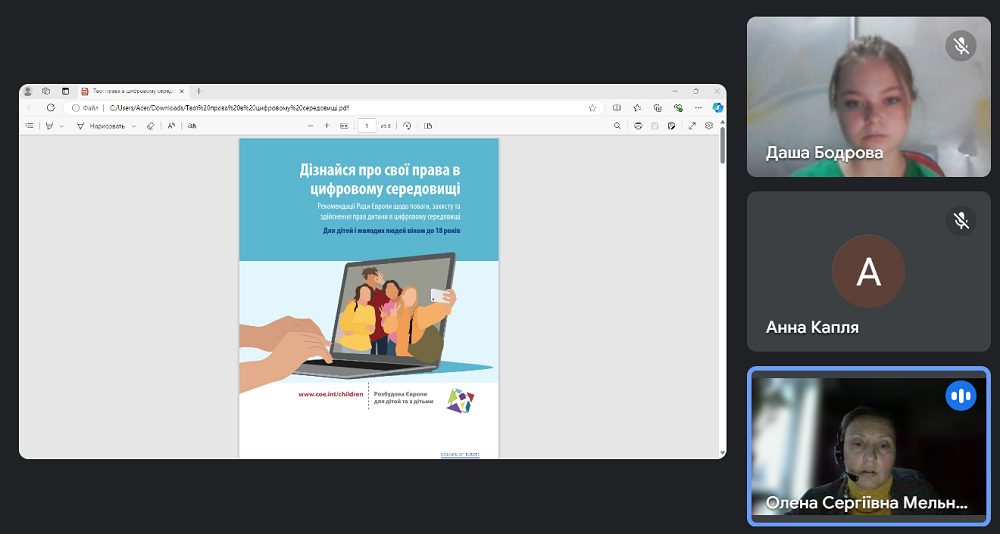Rotate the PDF page
This screenshot has width=1000, height=534.
click(407, 126)
